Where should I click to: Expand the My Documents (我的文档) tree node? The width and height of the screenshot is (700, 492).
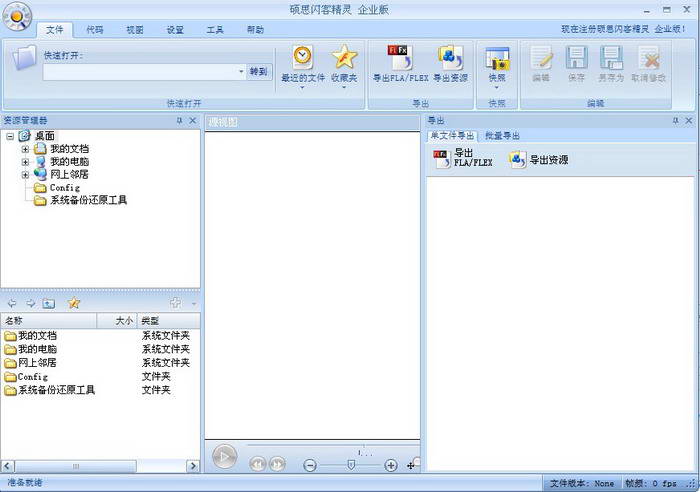point(25,148)
